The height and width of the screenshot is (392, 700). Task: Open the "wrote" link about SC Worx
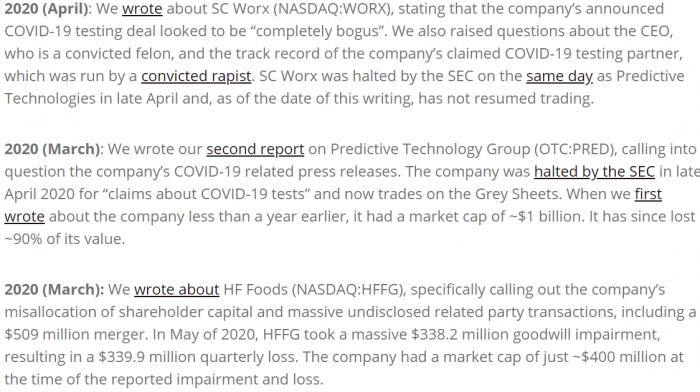point(142,9)
